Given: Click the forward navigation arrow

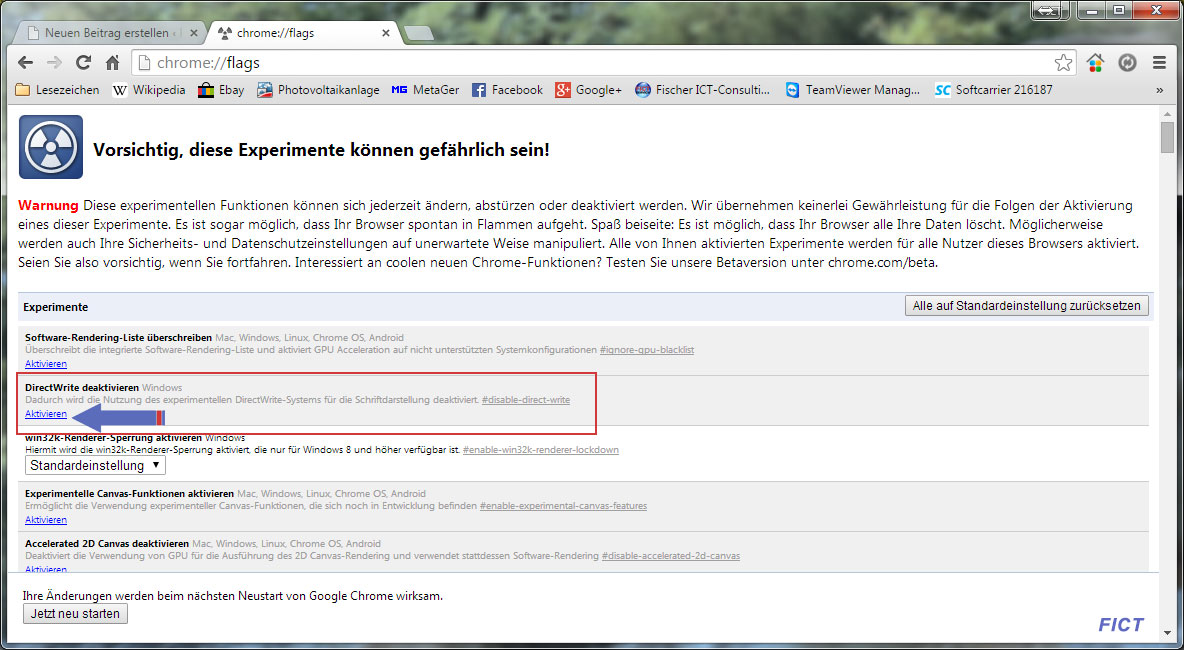Looking at the screenshot, I should coord(54,63).
